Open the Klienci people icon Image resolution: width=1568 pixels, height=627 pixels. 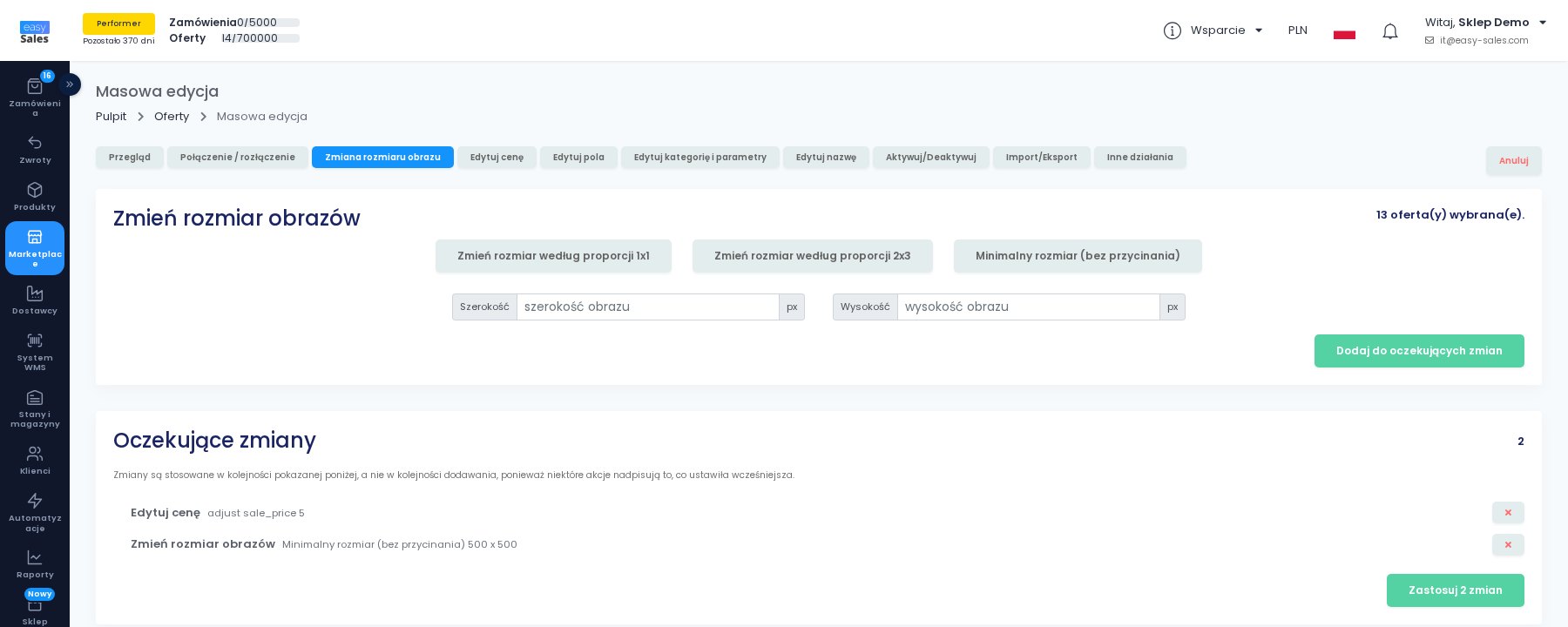(x=35, y=454)
